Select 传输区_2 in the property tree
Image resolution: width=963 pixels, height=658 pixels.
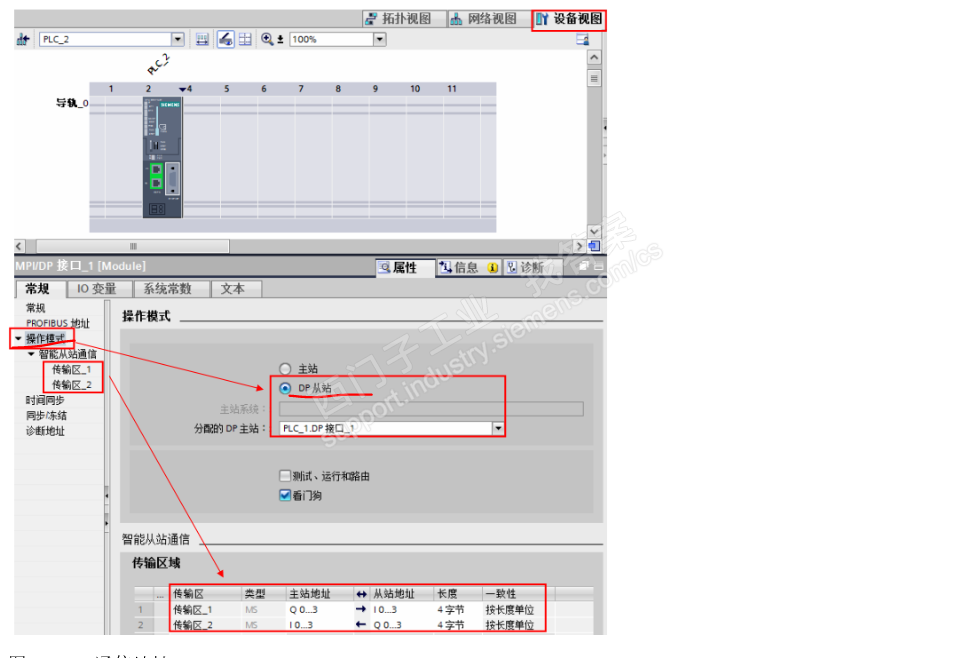[72, 385]
